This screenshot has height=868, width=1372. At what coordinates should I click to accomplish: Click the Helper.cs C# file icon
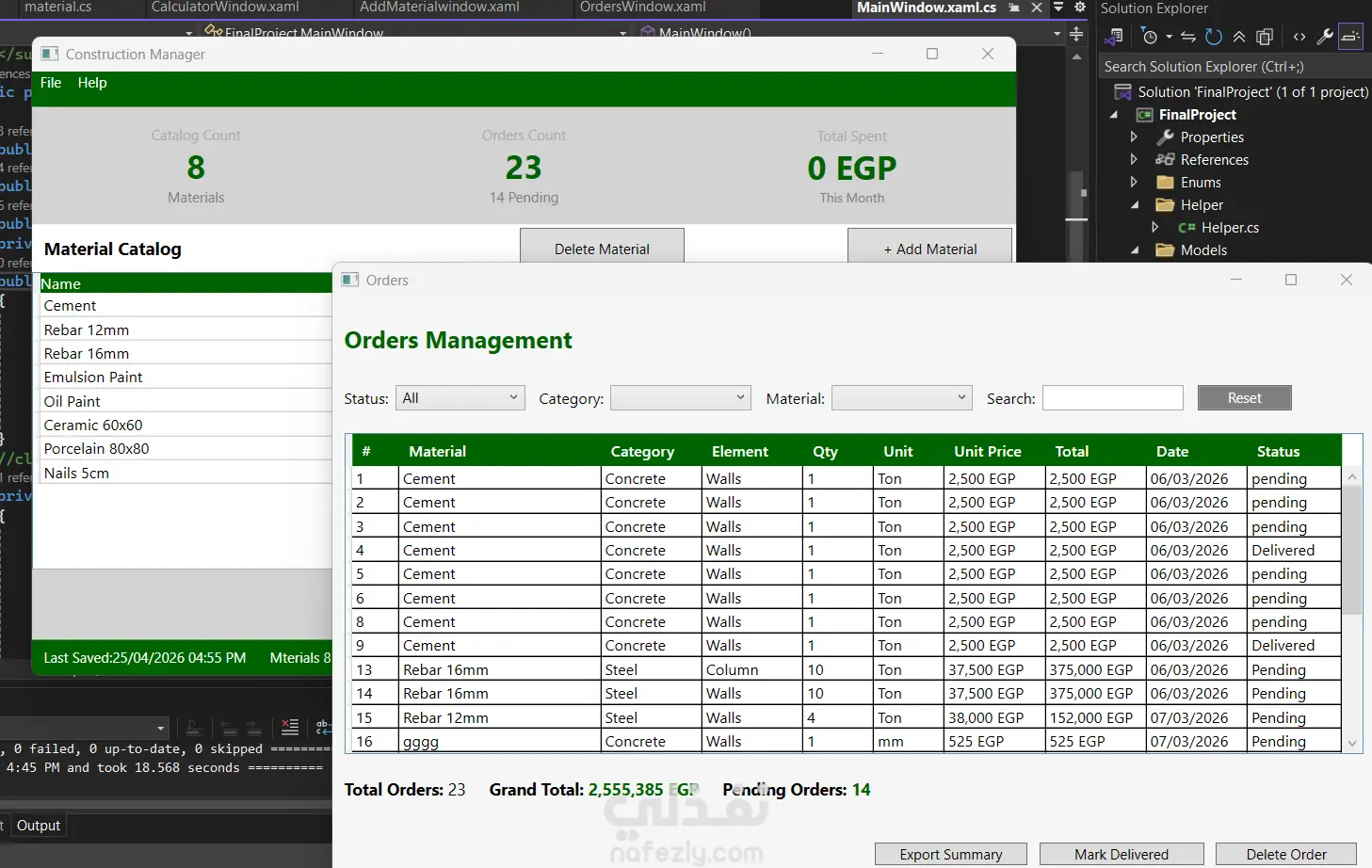(1187, 228)
